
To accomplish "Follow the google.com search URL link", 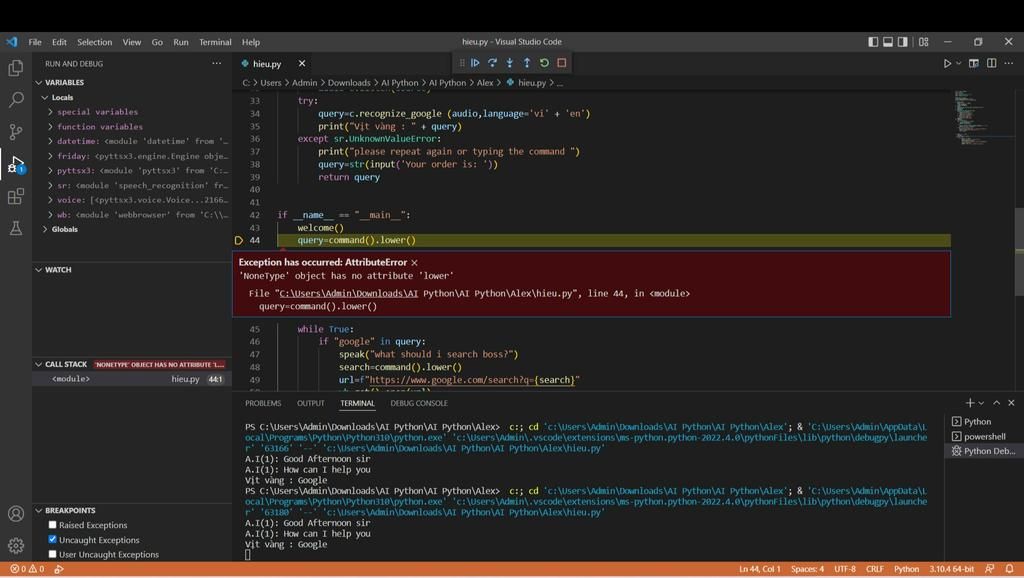I will (472, 379).
